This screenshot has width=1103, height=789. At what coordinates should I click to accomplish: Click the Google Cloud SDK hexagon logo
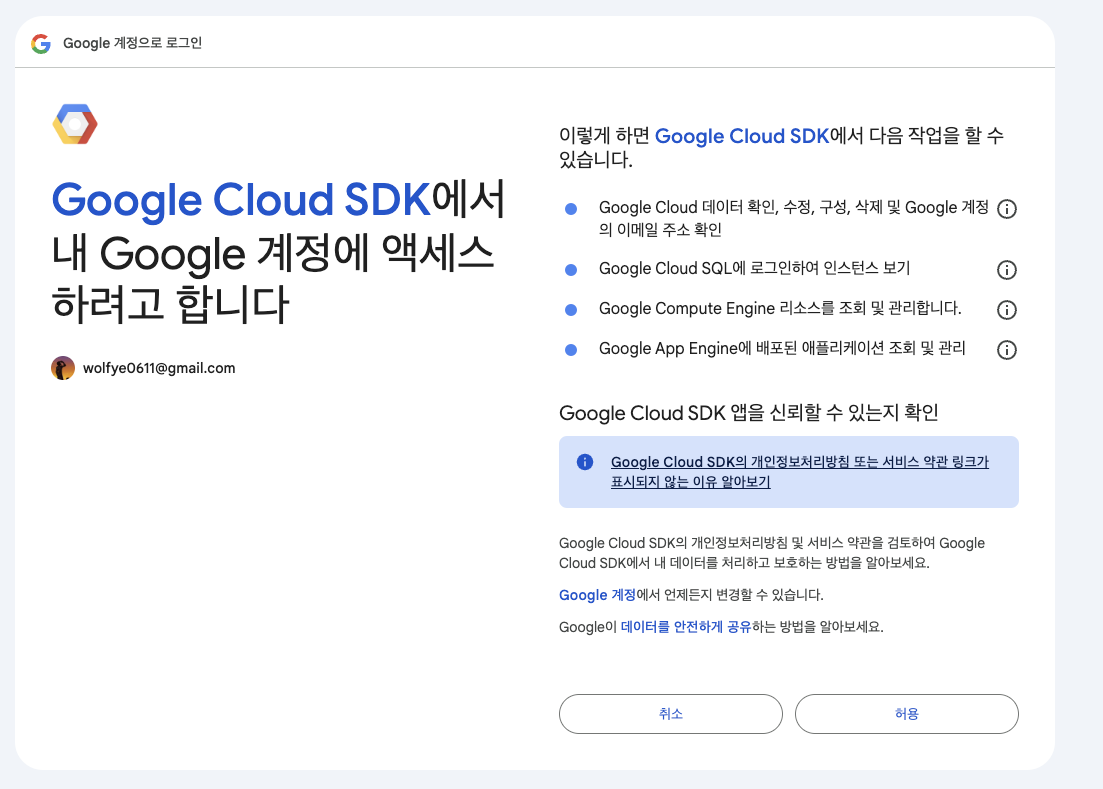75,124
